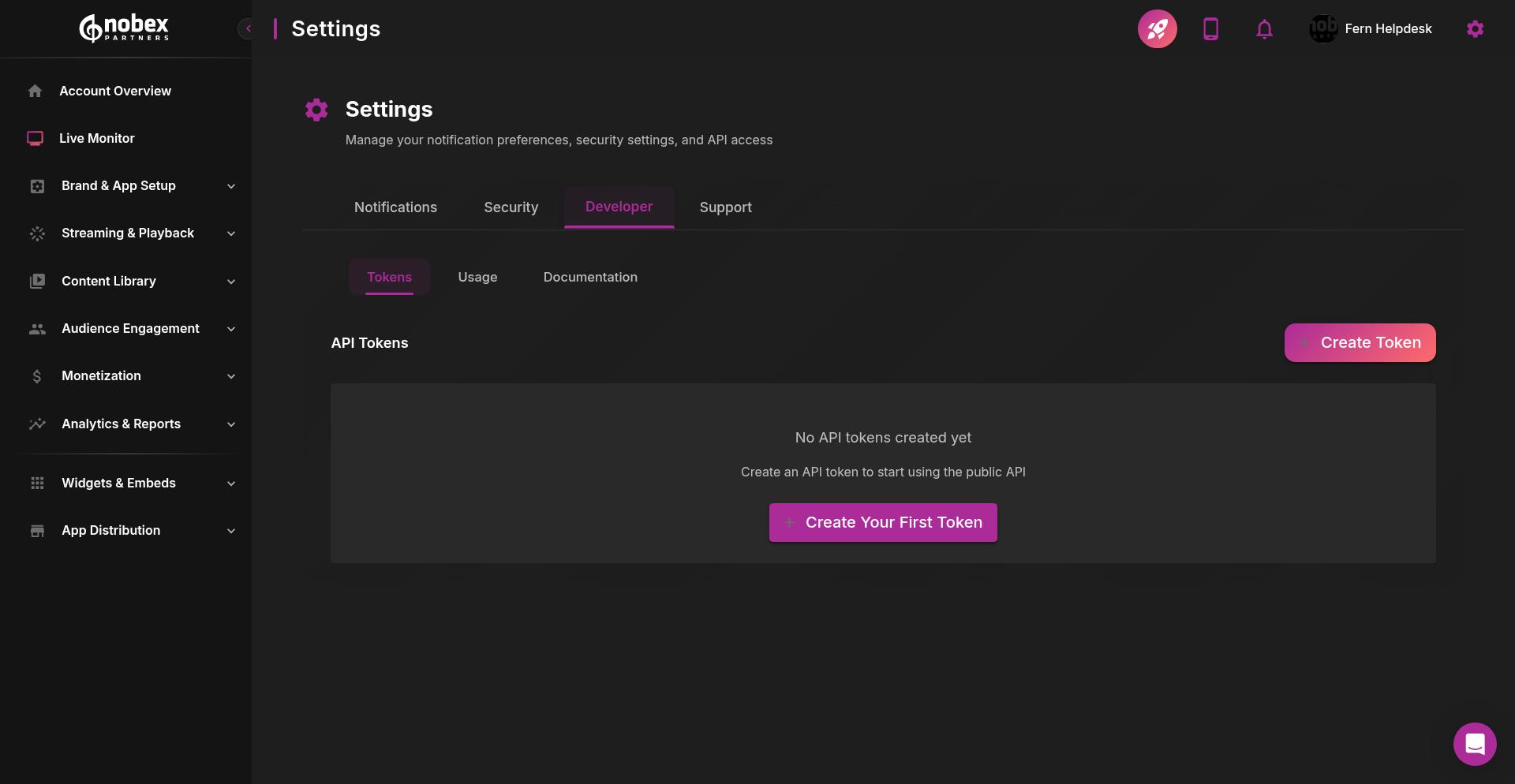
Task: Collapse the sidebar using the arrow
Action: tap(247, 28)
